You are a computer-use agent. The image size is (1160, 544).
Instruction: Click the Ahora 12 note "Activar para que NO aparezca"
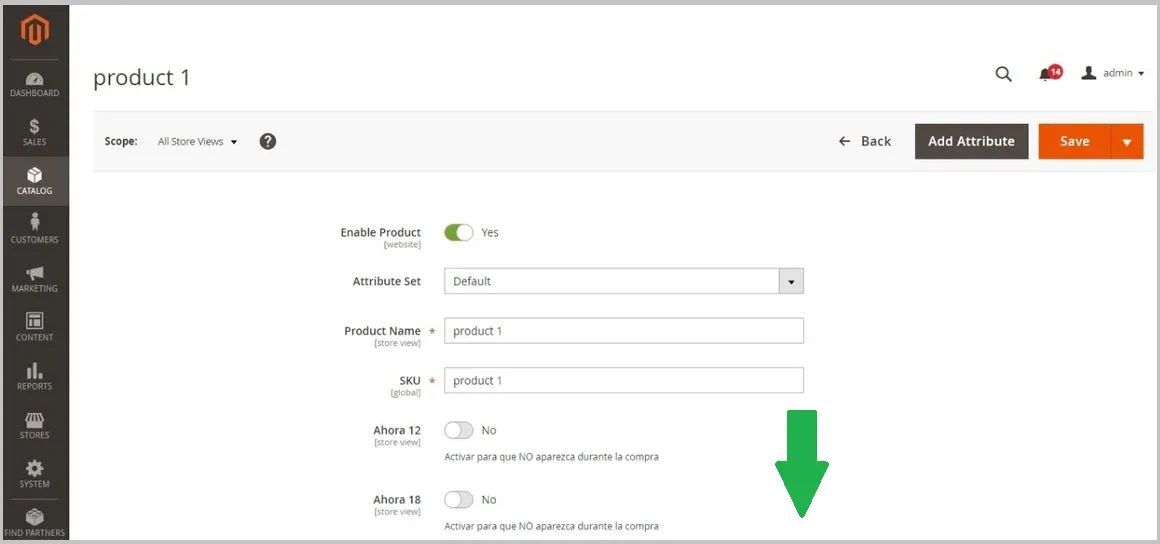(x=551, y=457)
